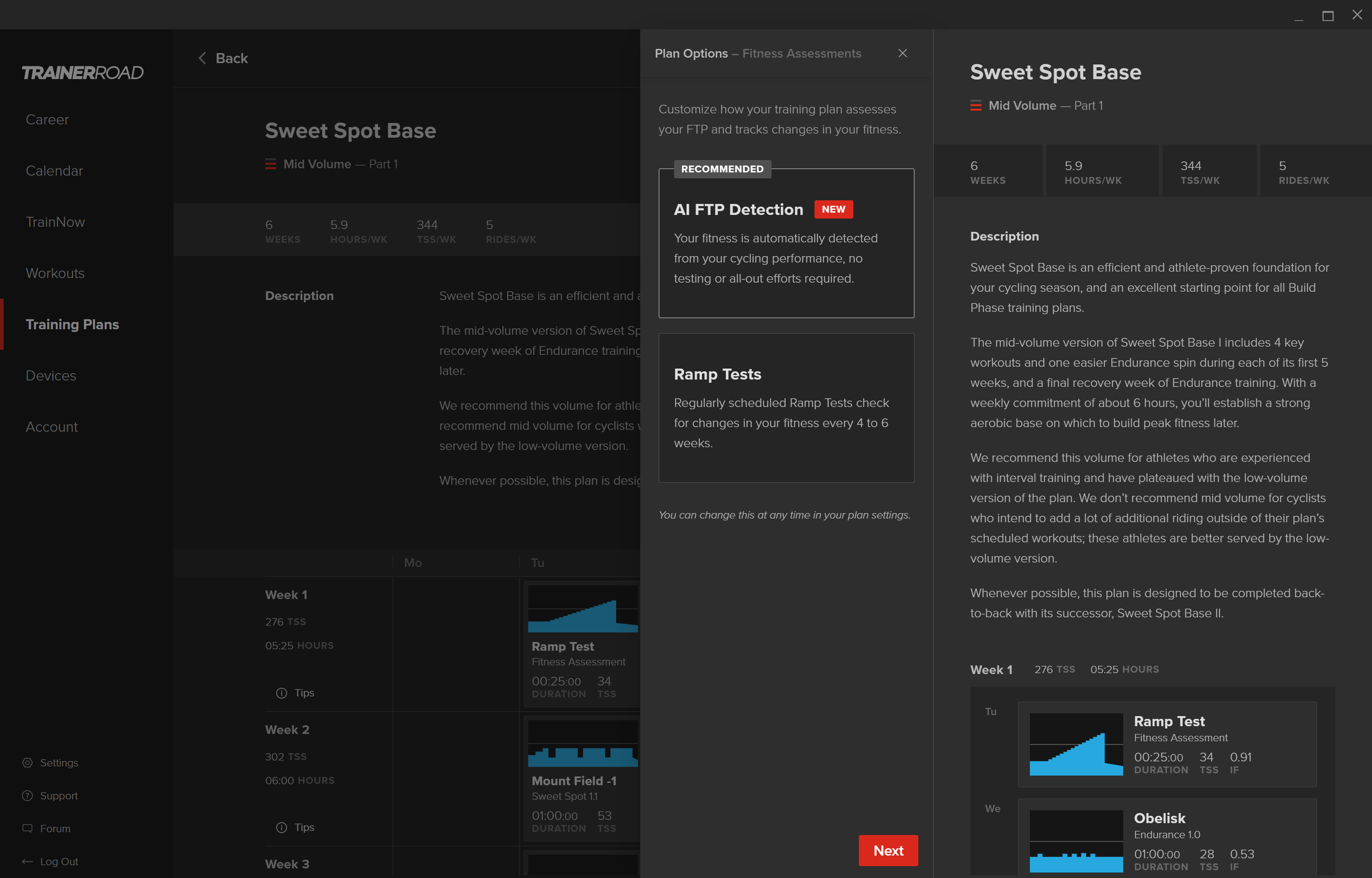Click the Forum chat icon
Viewport: 1372px width, 878px height.
pos(27,829)
